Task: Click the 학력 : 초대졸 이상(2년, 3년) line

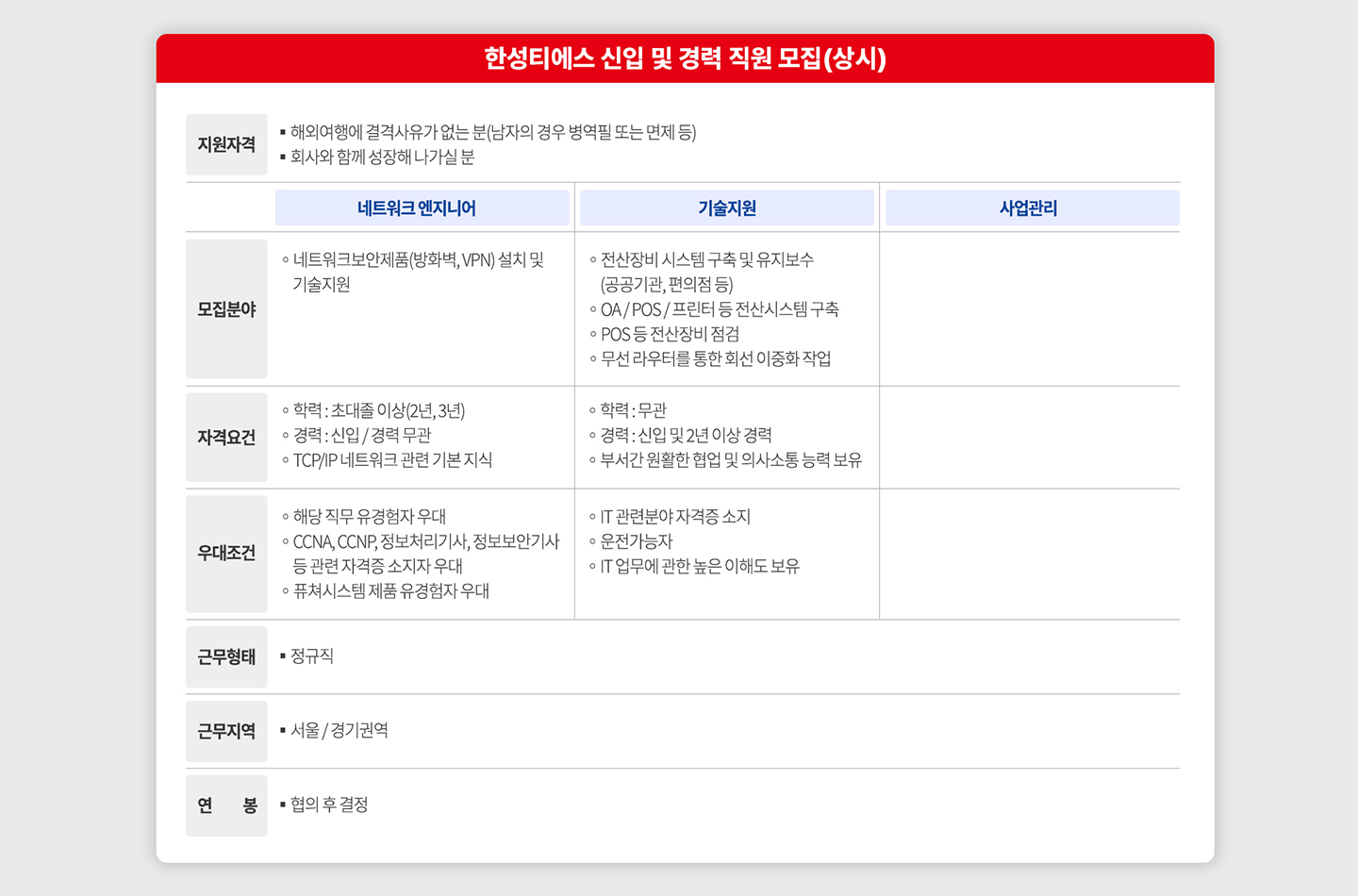Action: (379, 410)
